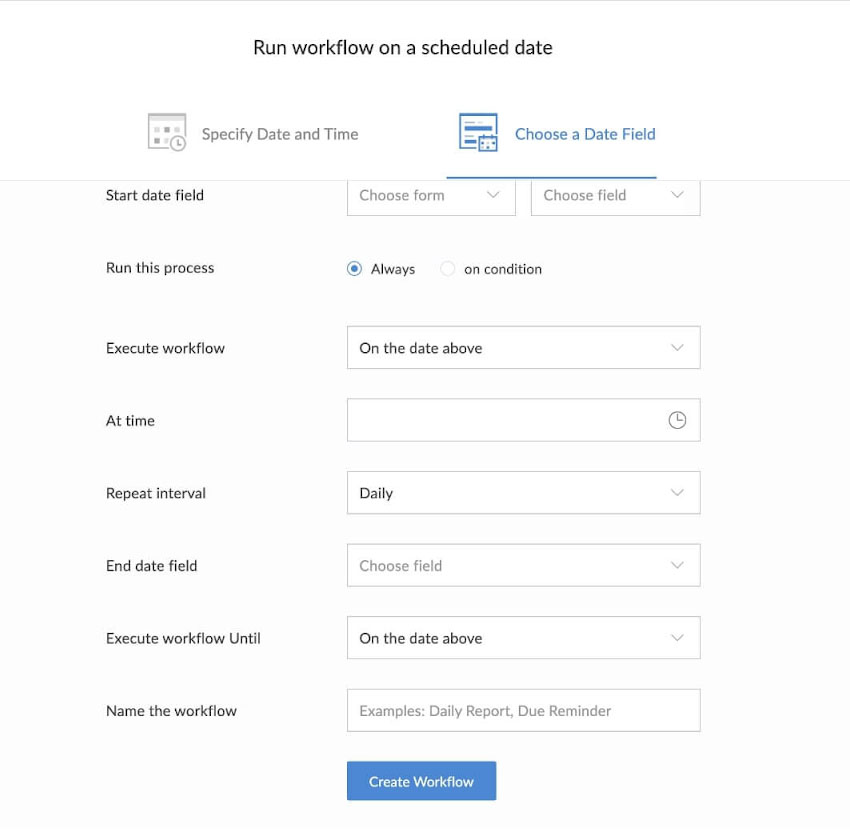Click the Start date field label
The height and width of the screenshot is (832, 850).
pos(154,195)
